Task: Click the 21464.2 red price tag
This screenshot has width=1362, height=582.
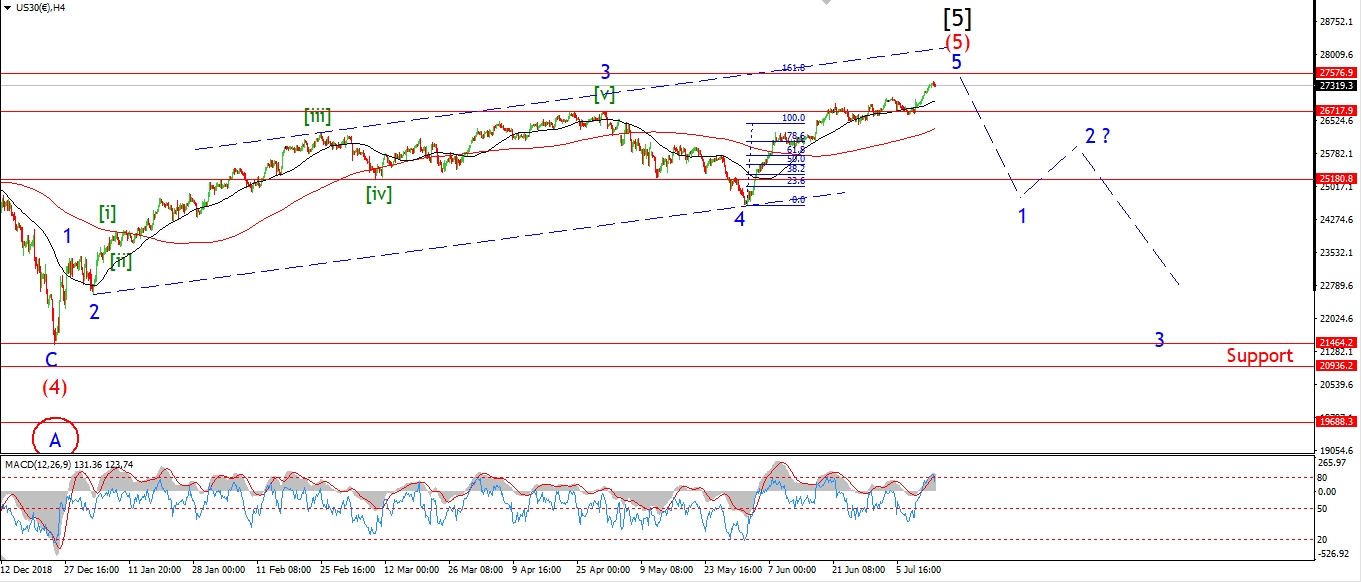Action: pos(1336,342)
